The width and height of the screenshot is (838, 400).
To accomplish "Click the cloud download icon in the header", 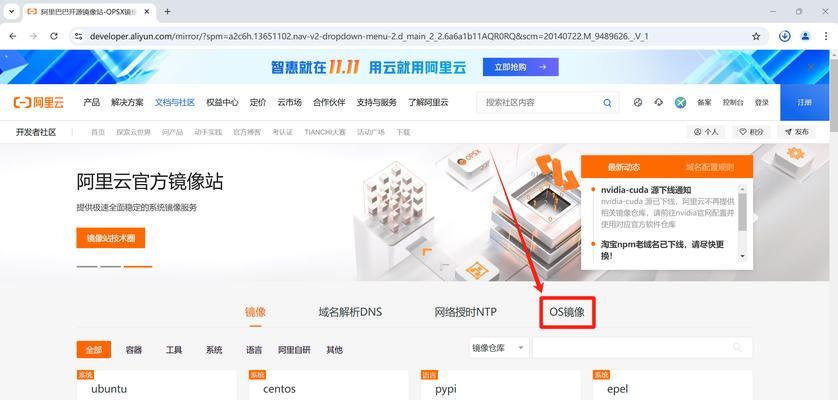I will (x=658, y=102).
